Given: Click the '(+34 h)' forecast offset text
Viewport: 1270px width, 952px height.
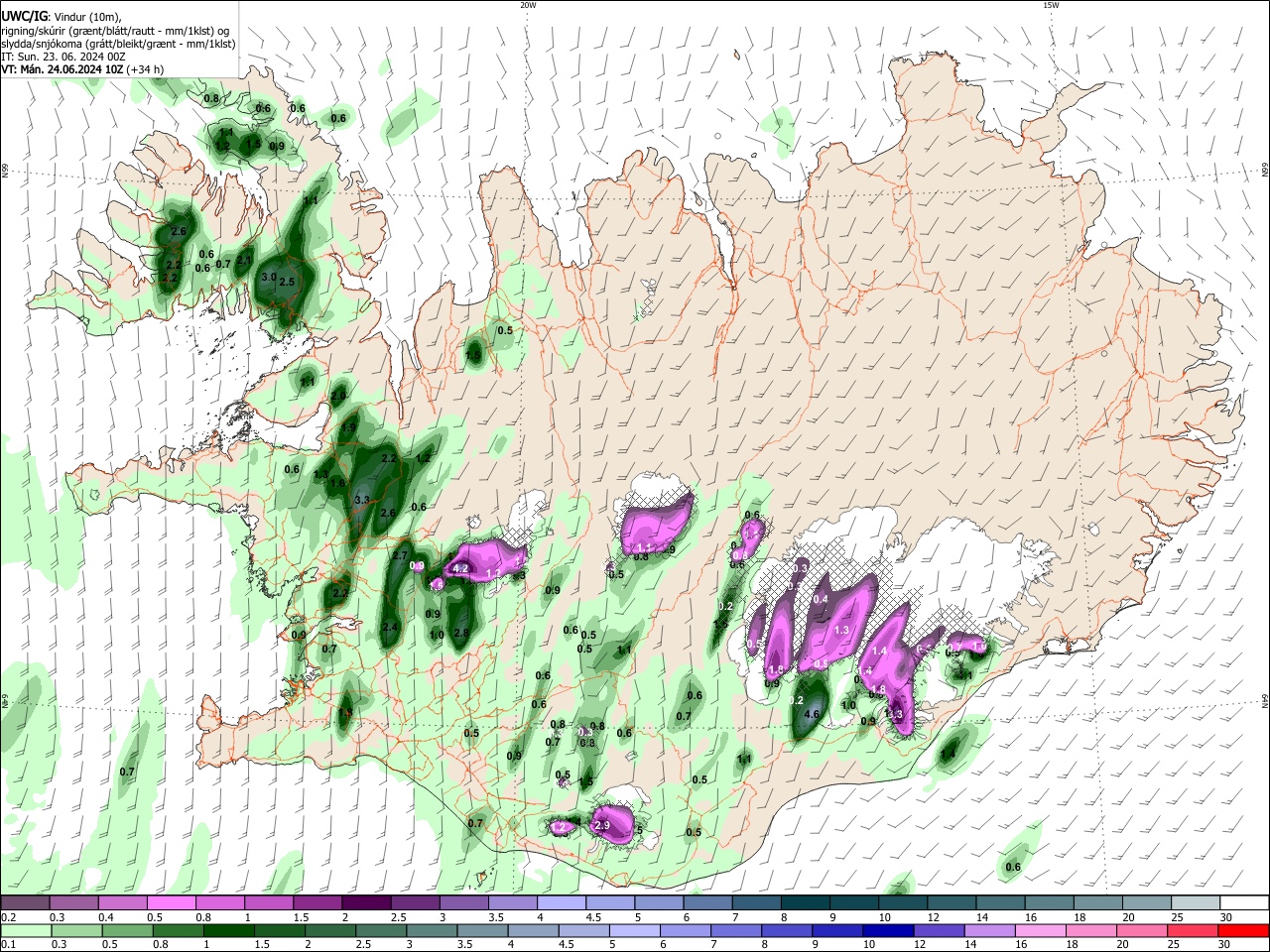Looking at the screenshot, I should tap(145, 69).
